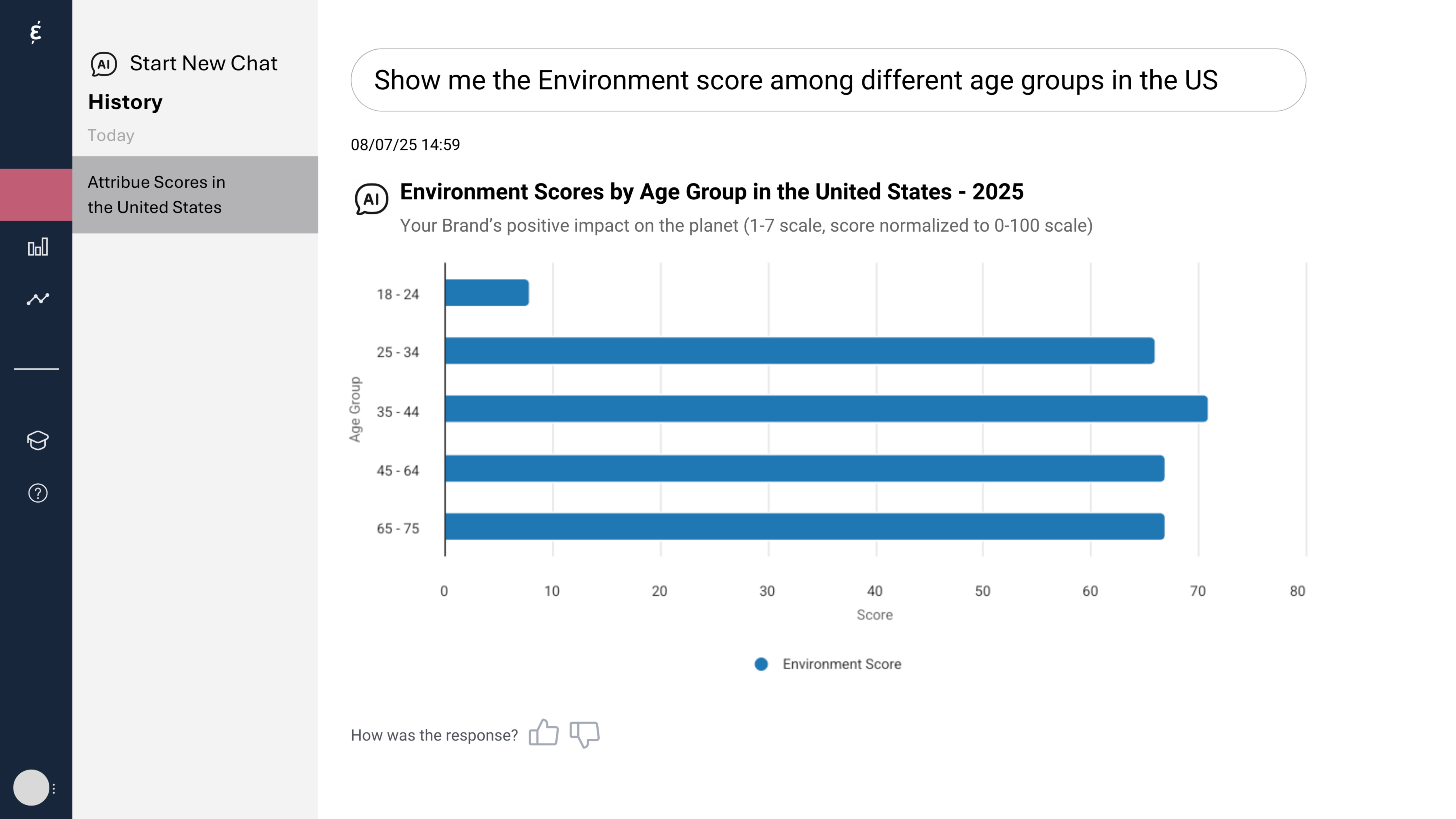The width and height of the screenshot is (1456, 819).
Task: Open the bar chart dashboard icon
Action: [x=38, y=247]
